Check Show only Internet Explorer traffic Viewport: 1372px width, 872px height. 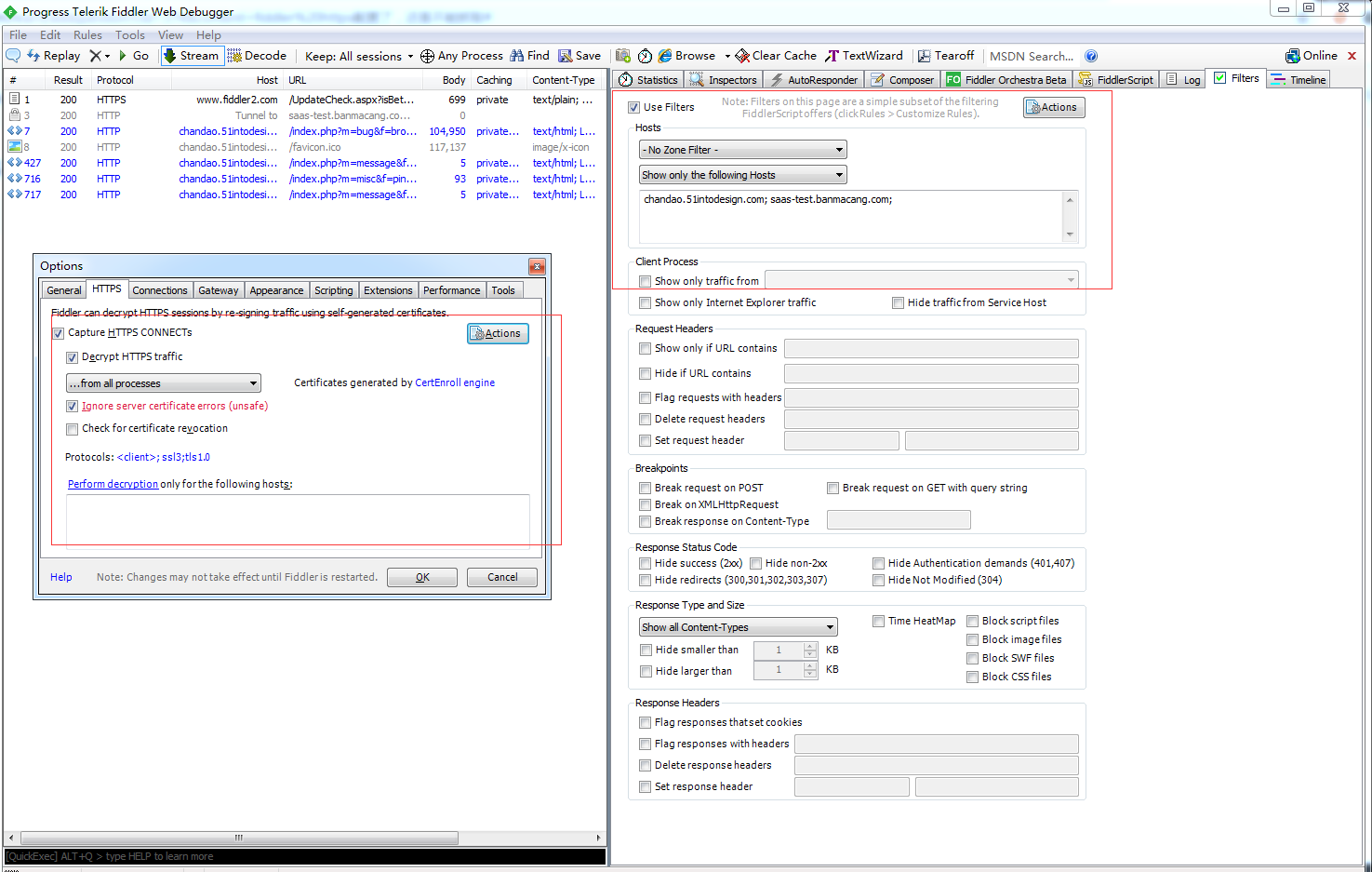click(645, 302)
